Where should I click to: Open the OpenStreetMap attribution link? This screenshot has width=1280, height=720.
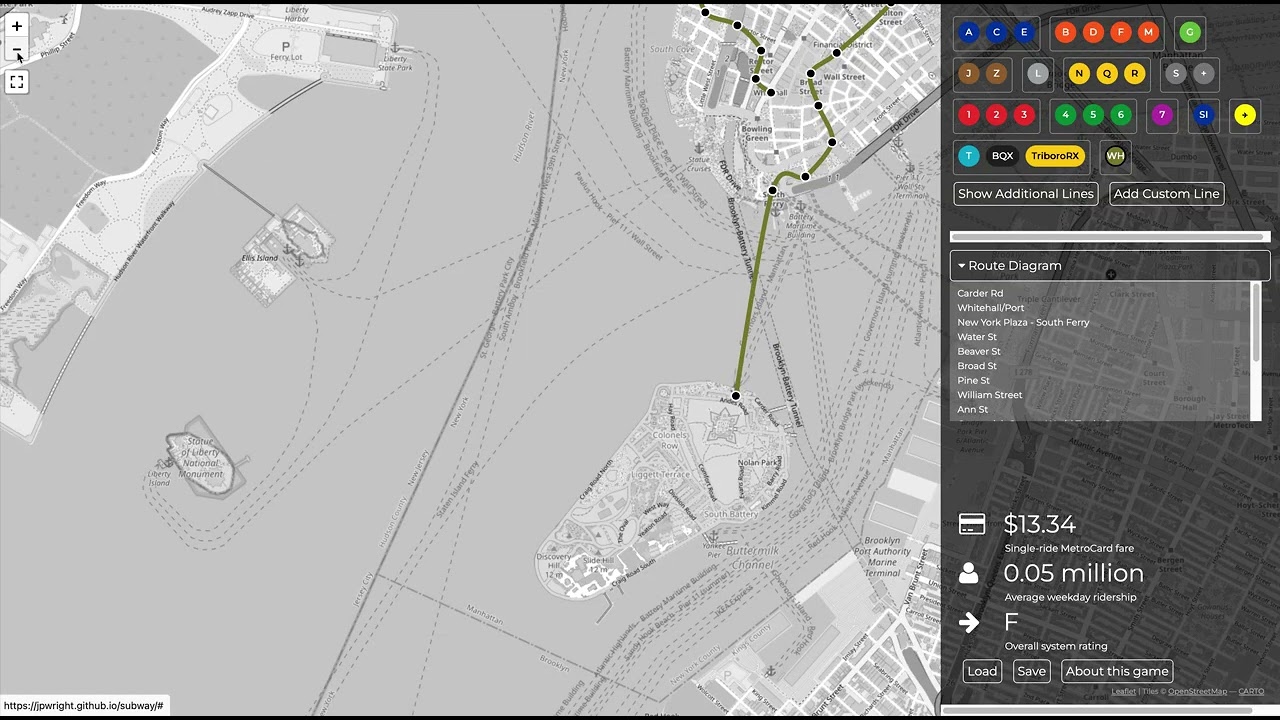click(1197, 692)
